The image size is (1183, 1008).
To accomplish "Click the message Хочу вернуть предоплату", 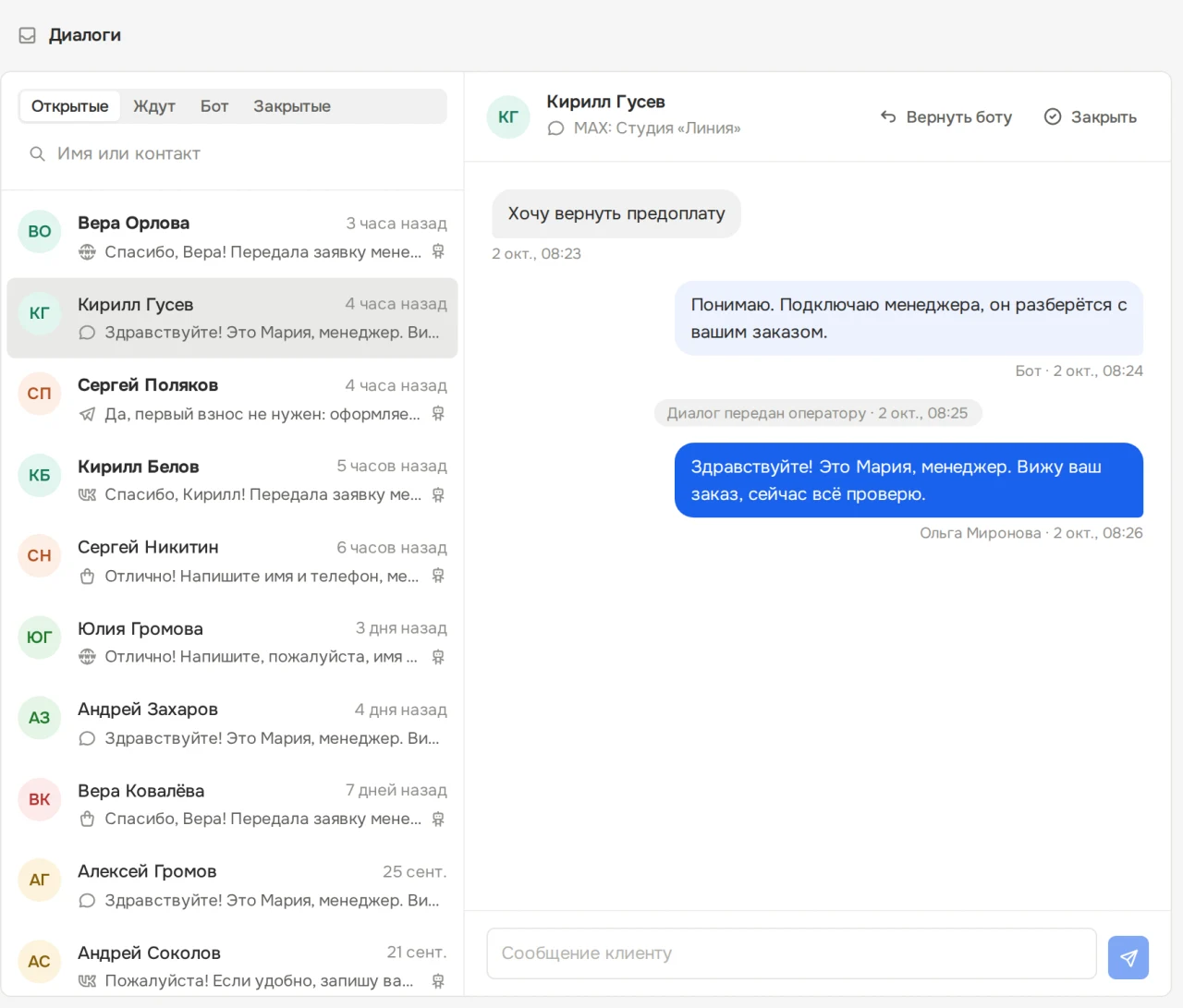I will [x=616, y=213].
